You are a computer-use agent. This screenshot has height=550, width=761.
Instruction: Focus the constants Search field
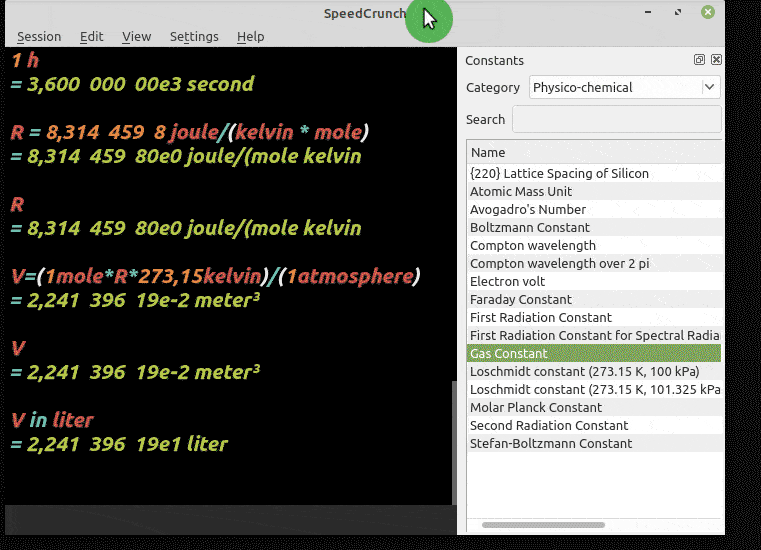(x=616, y=119)
